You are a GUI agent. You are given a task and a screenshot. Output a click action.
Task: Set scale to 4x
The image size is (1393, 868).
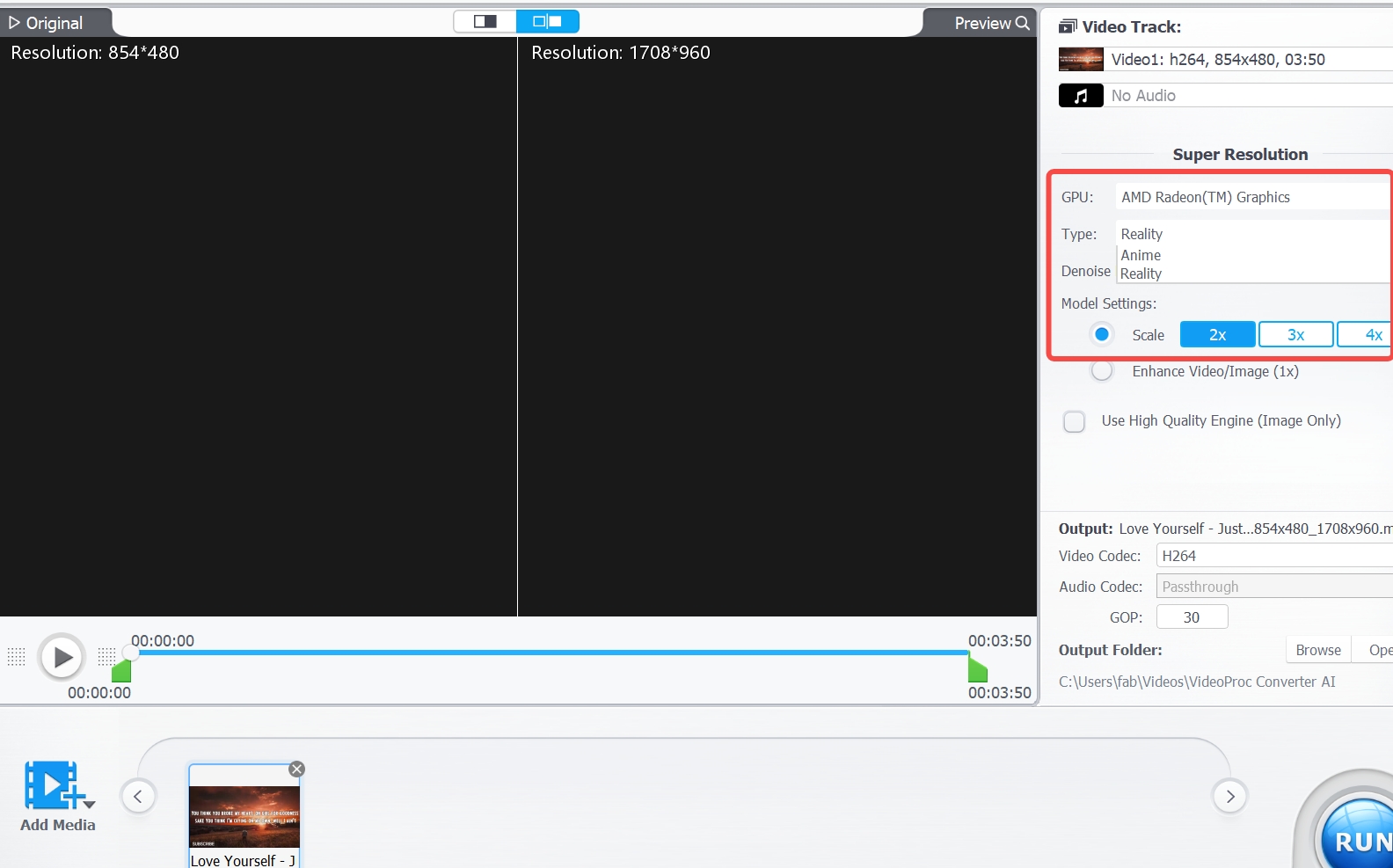[x=1366, y=335]
